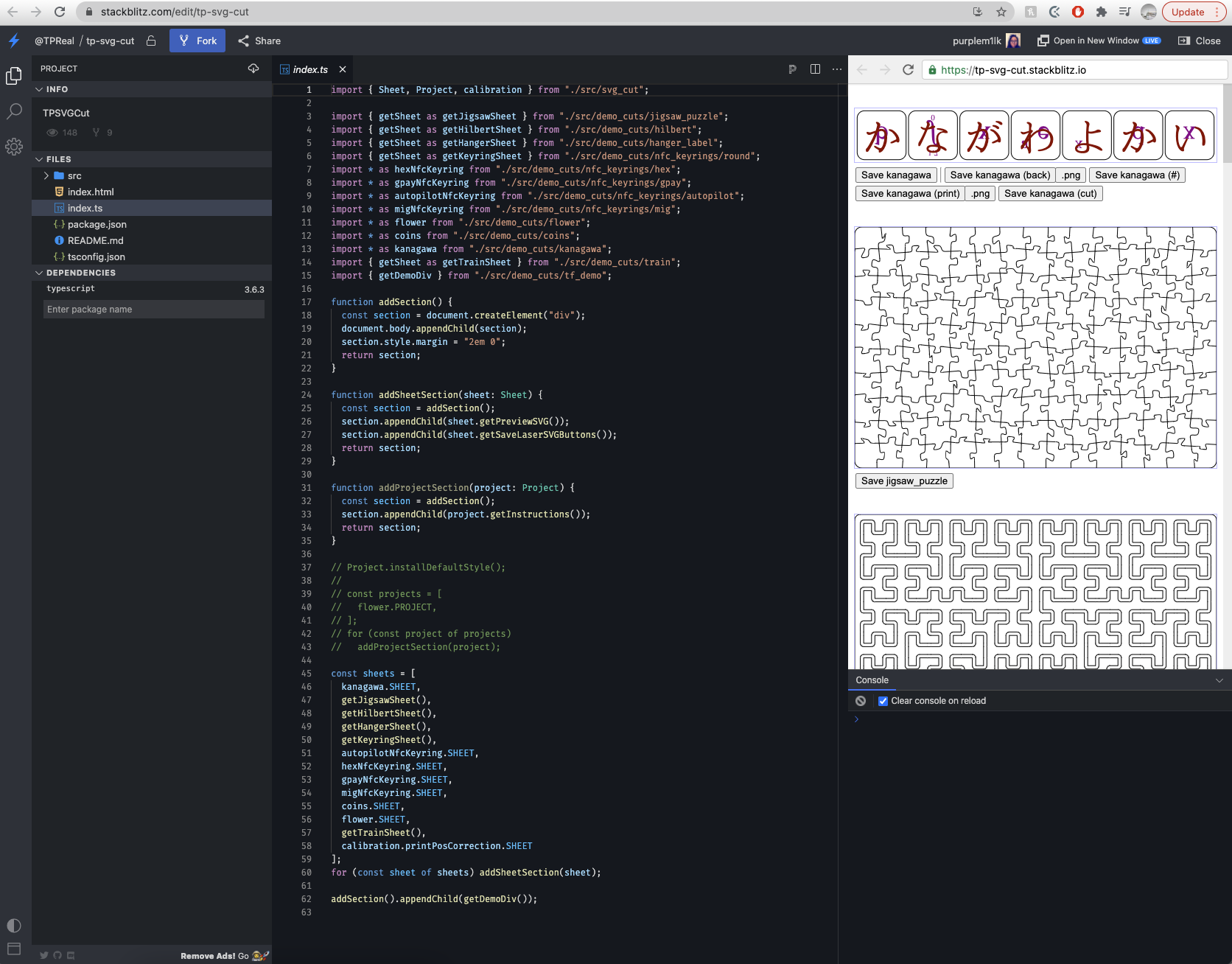The height and width of the screenshot is (964, 1232).
Task: Open the GitHub icon at the bottom
Action: 57,954
